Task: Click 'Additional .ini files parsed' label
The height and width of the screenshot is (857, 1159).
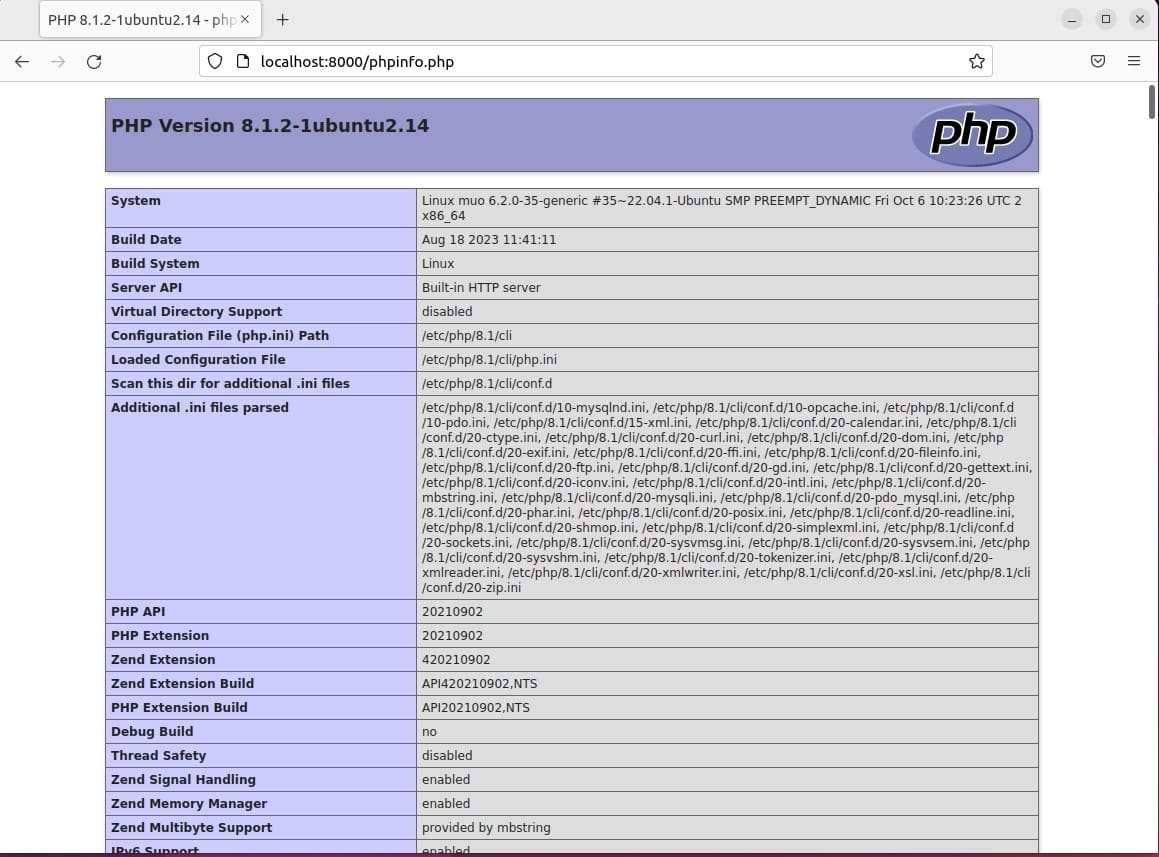Action: [200, 407]
